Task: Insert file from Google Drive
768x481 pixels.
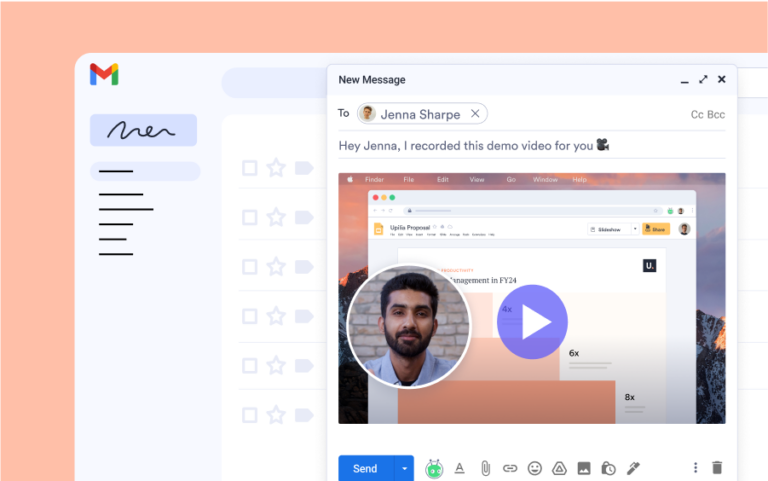Action: pos(560,468)
